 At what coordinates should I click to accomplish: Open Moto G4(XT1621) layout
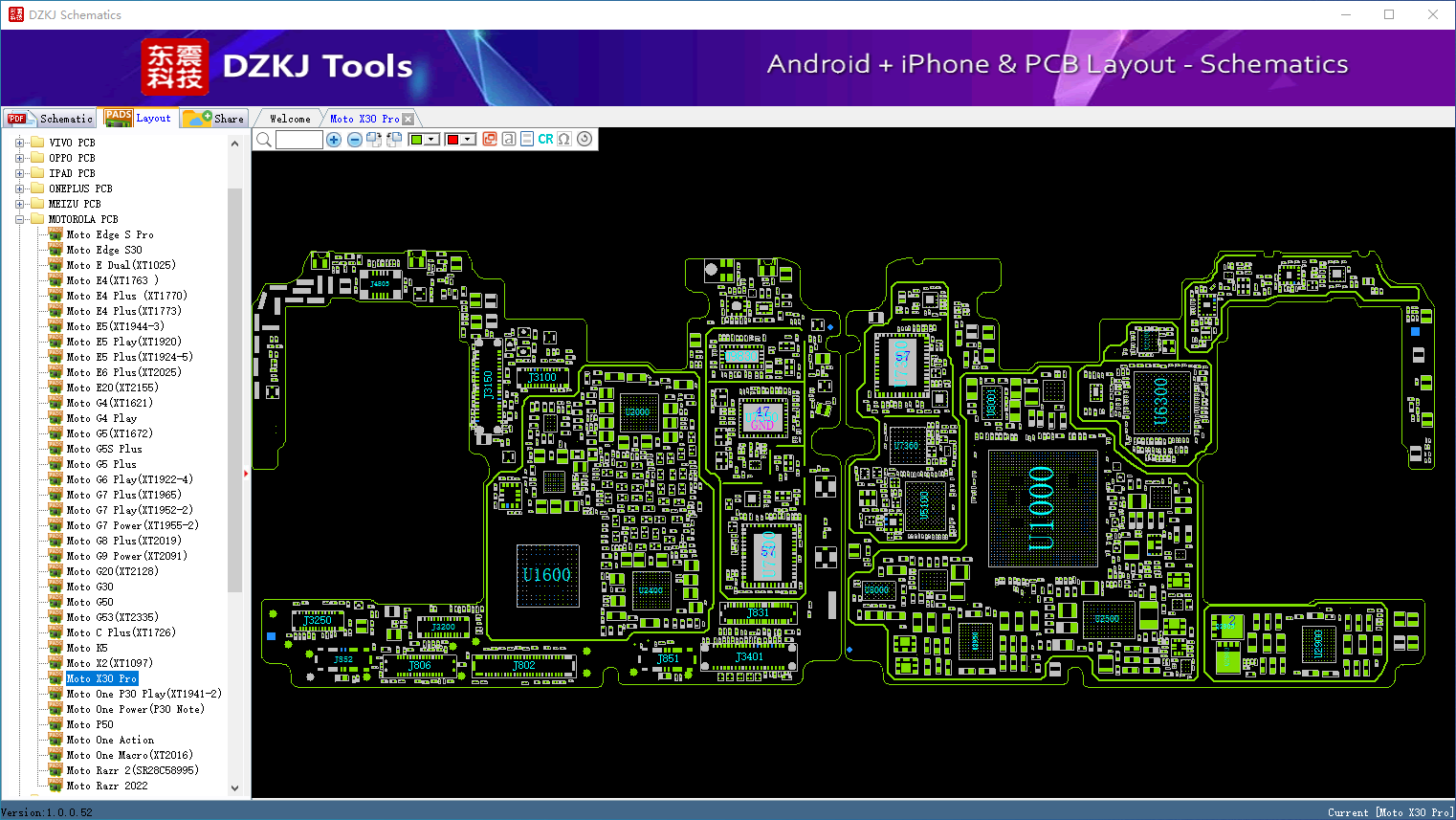pyautogui.click(x=110, y=403)
